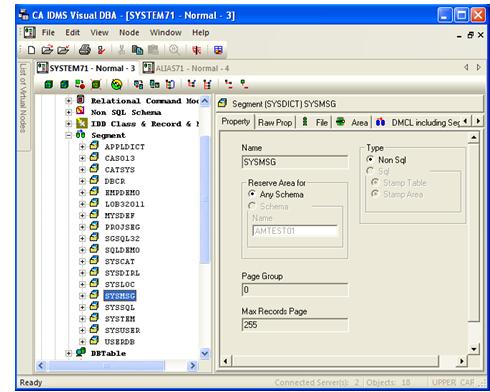490x392 pixels.
Task: Click the IDD Class & Record node icon
Action: click(81, 123)
